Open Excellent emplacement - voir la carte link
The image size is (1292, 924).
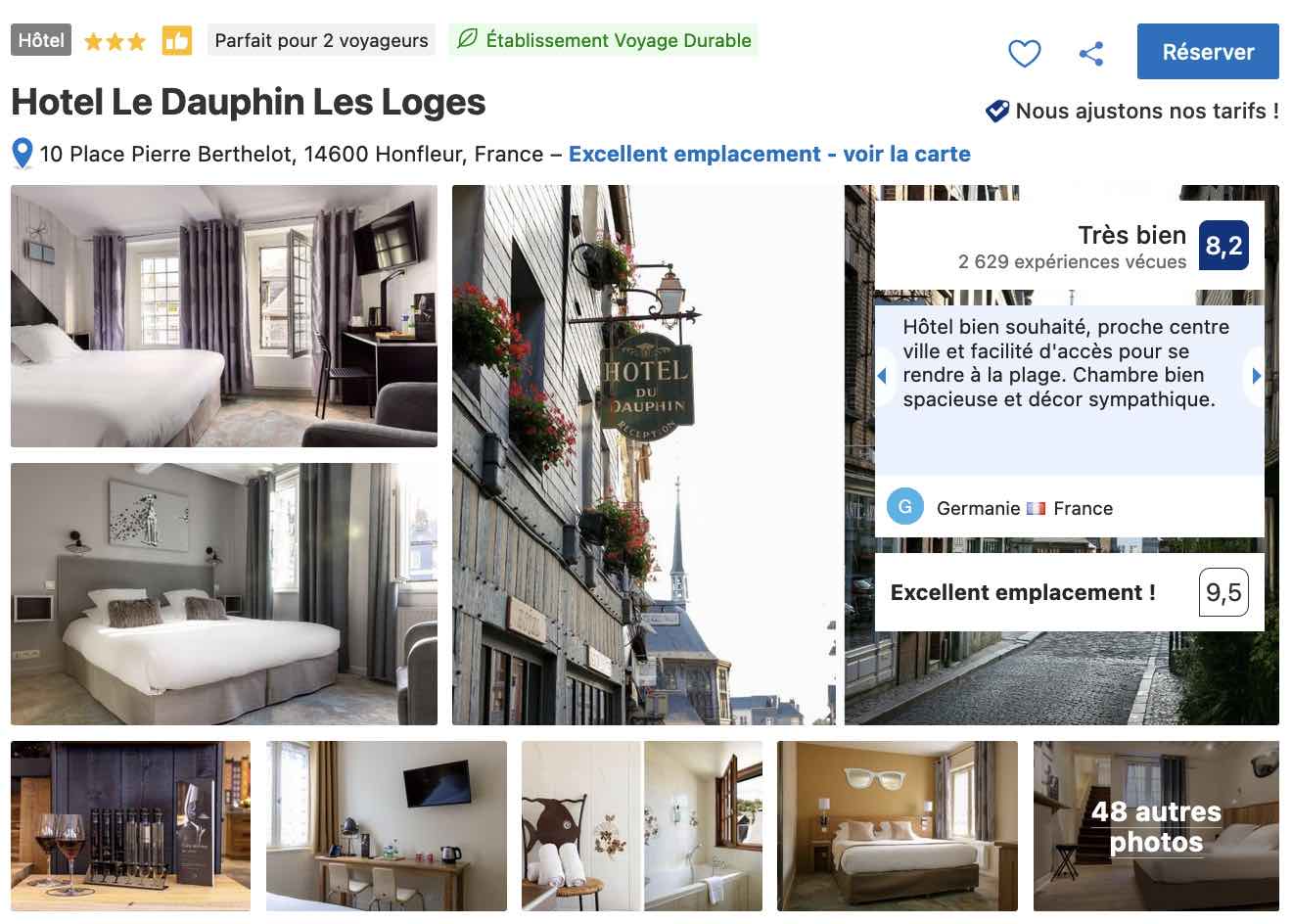tap(769, 154)
